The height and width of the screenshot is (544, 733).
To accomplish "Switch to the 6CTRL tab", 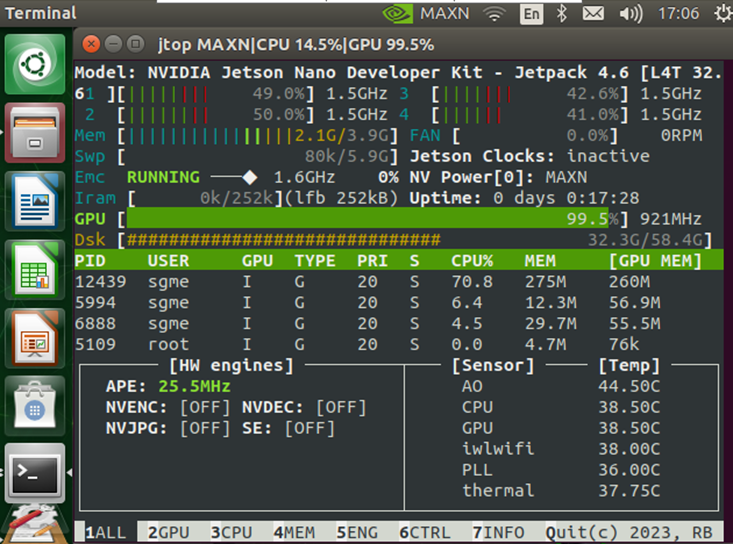I will point(425,532).
